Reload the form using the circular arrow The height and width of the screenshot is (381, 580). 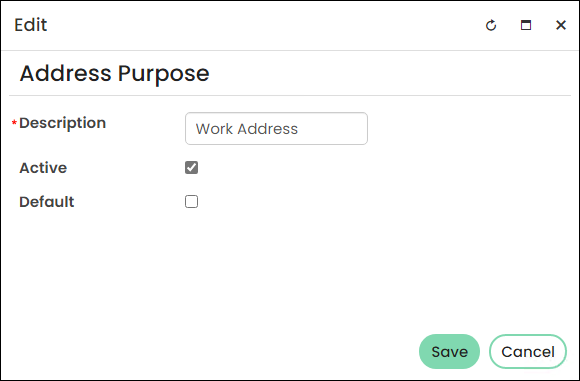(491, 25)
